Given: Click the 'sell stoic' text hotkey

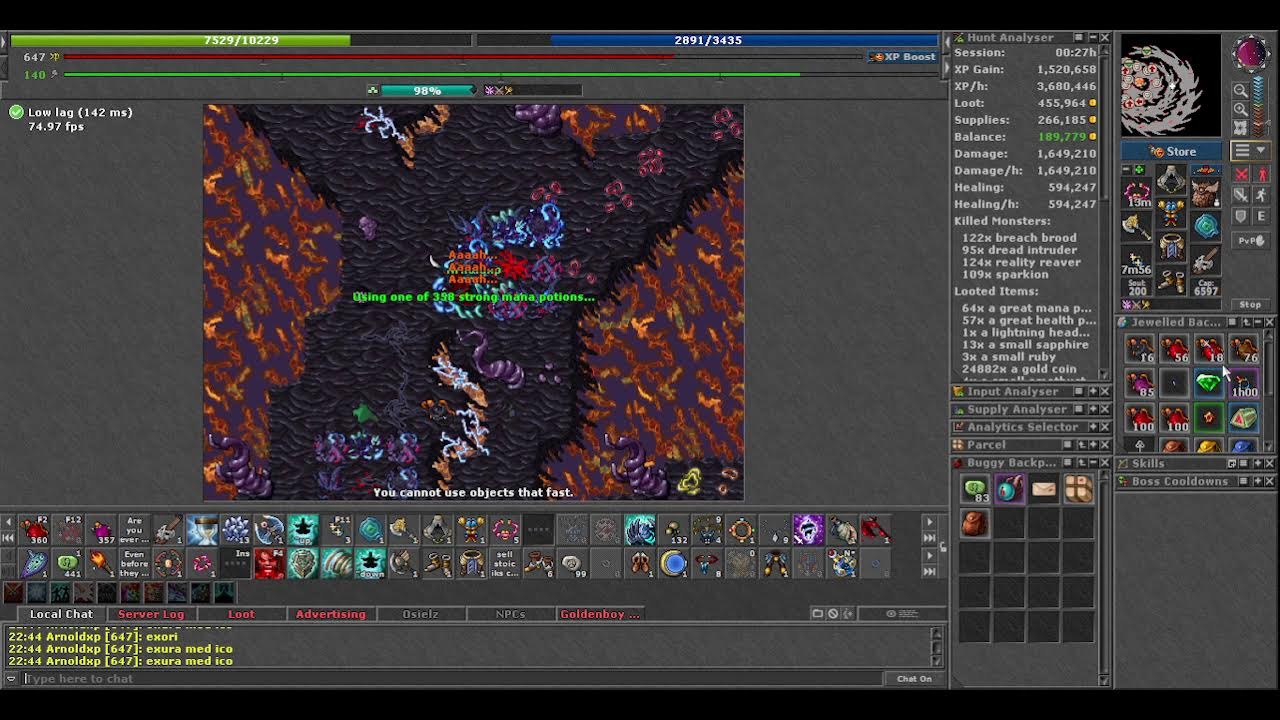Looking at the screenshot, I should (x=505, y=564).
